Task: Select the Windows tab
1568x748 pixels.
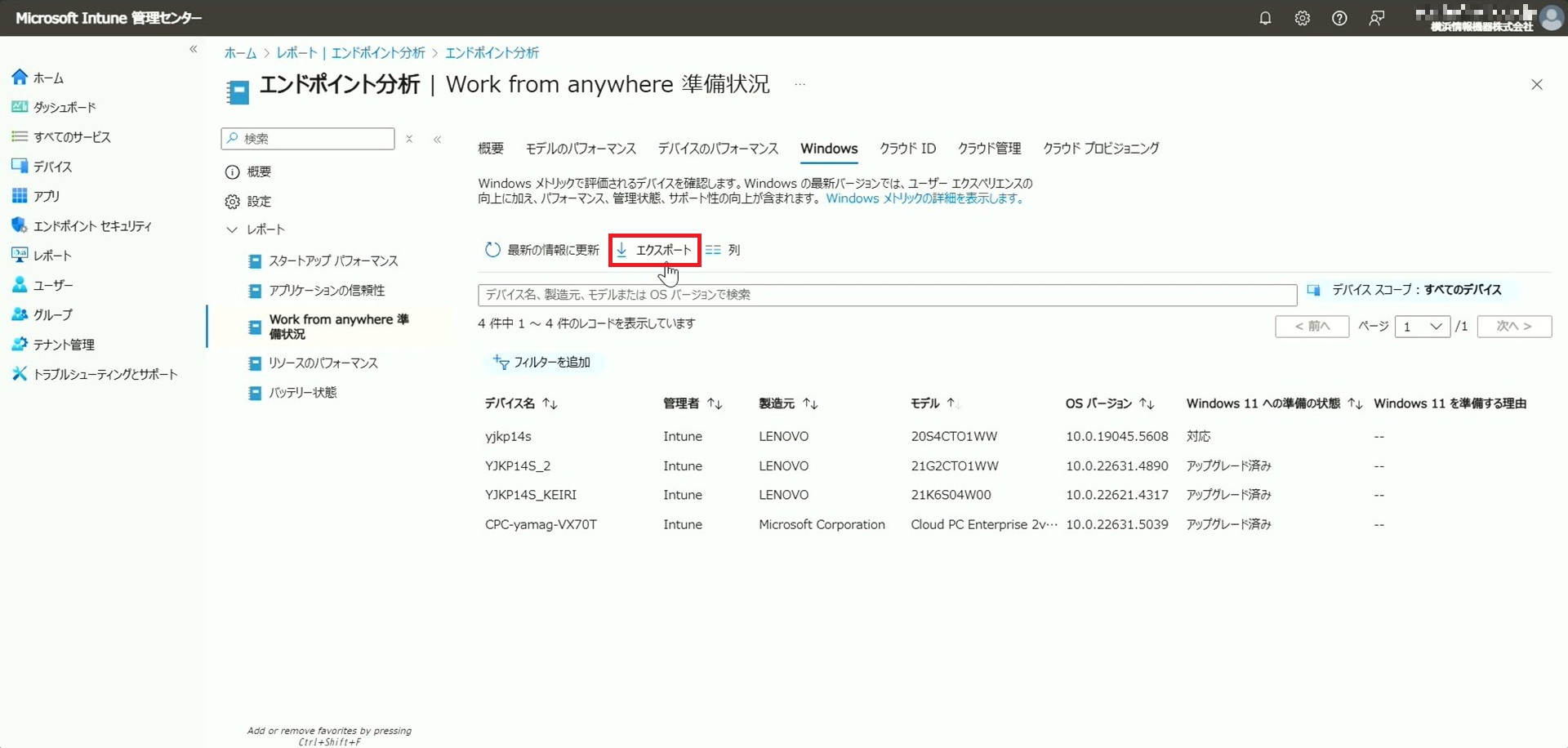Action: coord(829,149)
